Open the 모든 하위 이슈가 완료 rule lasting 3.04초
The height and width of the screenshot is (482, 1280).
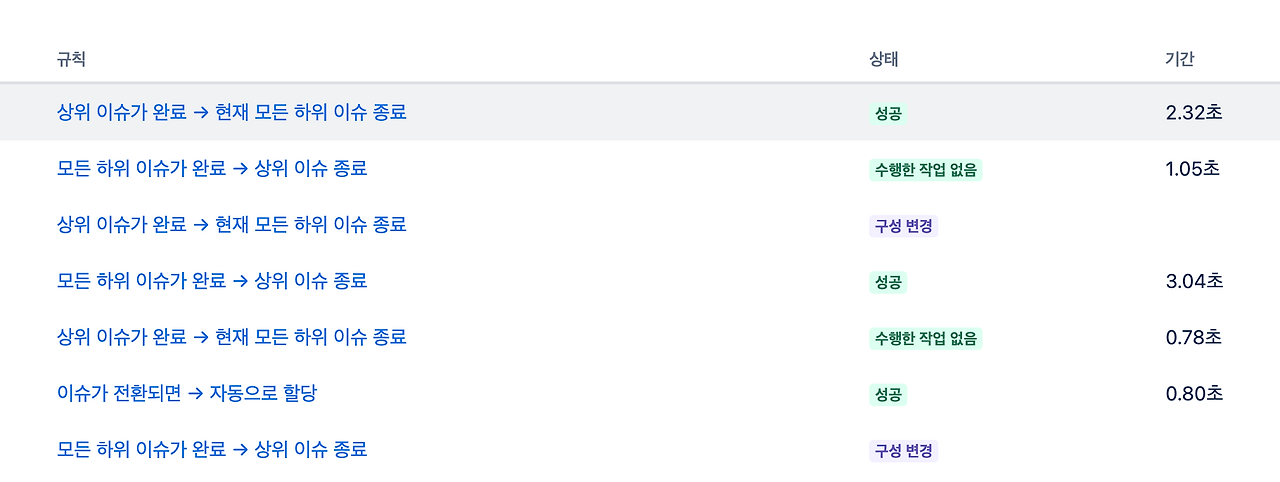pos(212,281)
